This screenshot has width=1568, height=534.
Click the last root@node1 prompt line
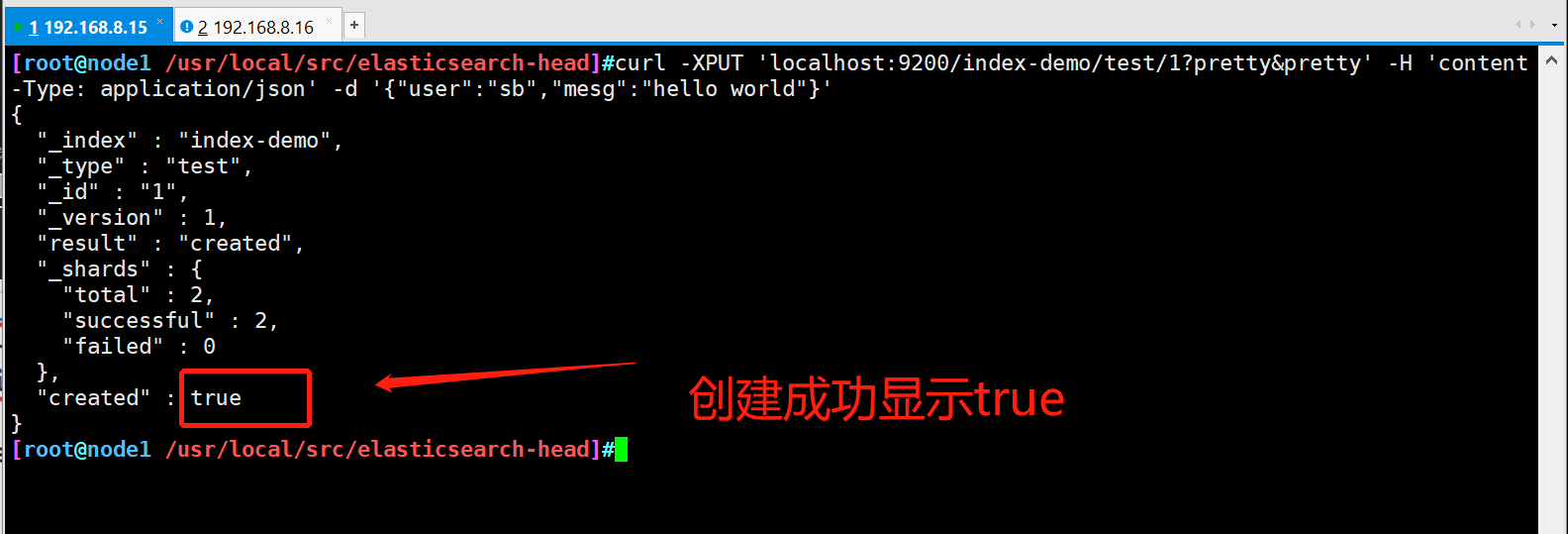pyautogui.click(x=315, y=450)
